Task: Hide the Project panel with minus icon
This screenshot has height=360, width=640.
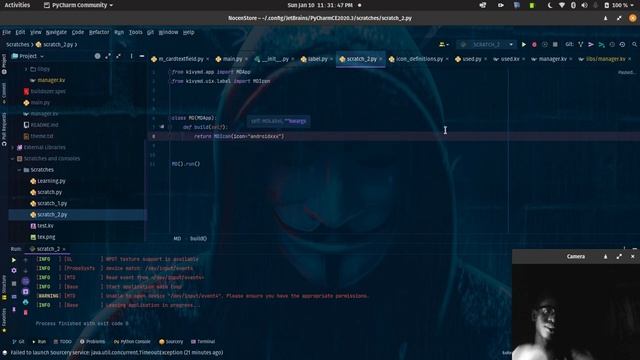Action: coord(142,56)
